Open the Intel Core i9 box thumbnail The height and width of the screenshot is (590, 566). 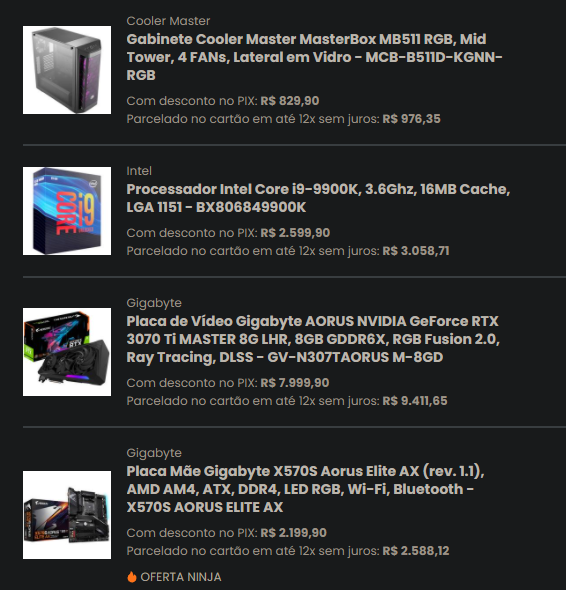67,211
